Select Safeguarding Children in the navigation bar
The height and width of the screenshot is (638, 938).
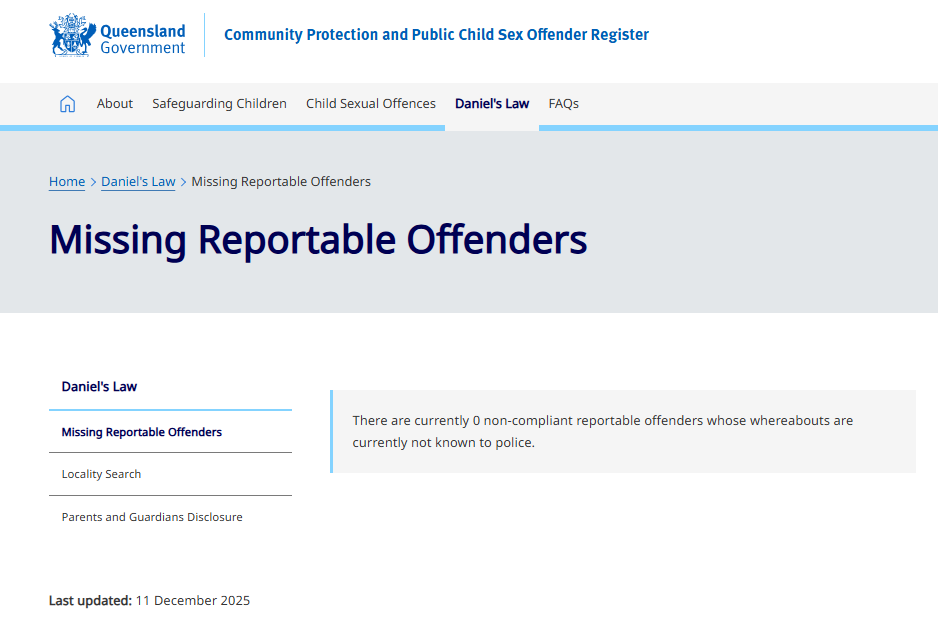click(219, 103)
